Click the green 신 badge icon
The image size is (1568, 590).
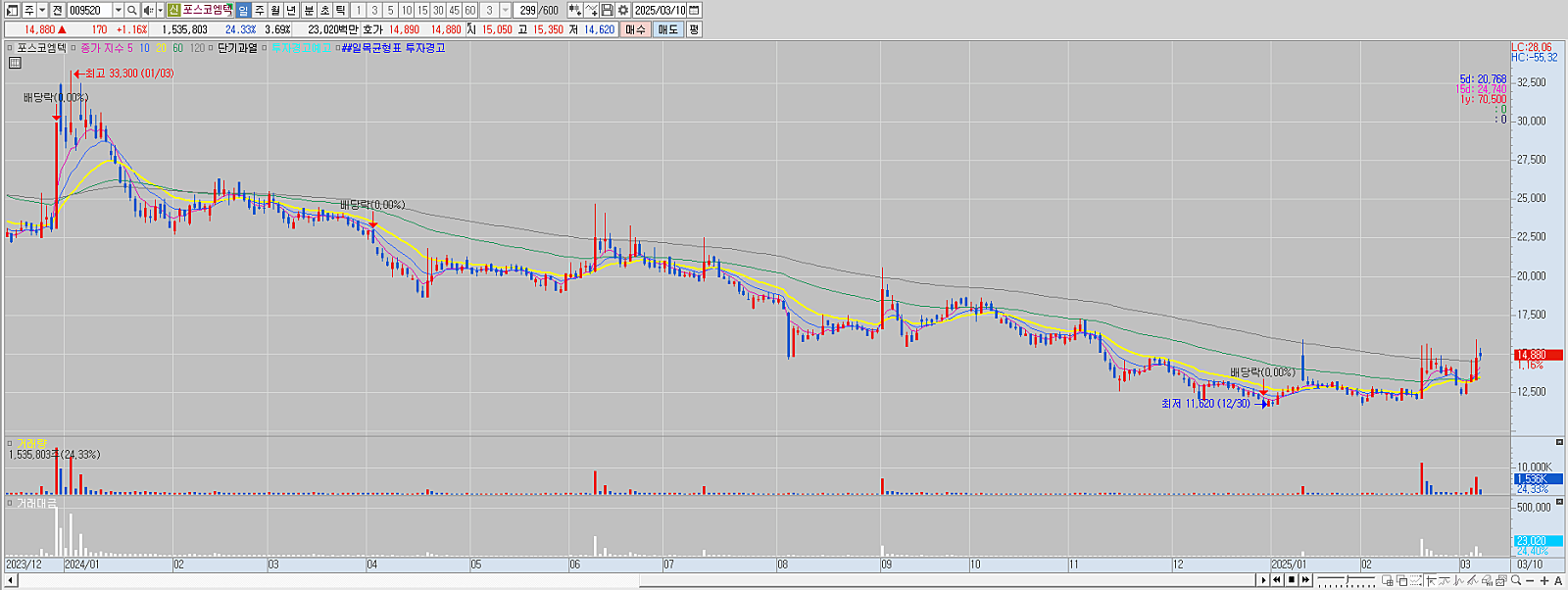(x=173, y=10)
